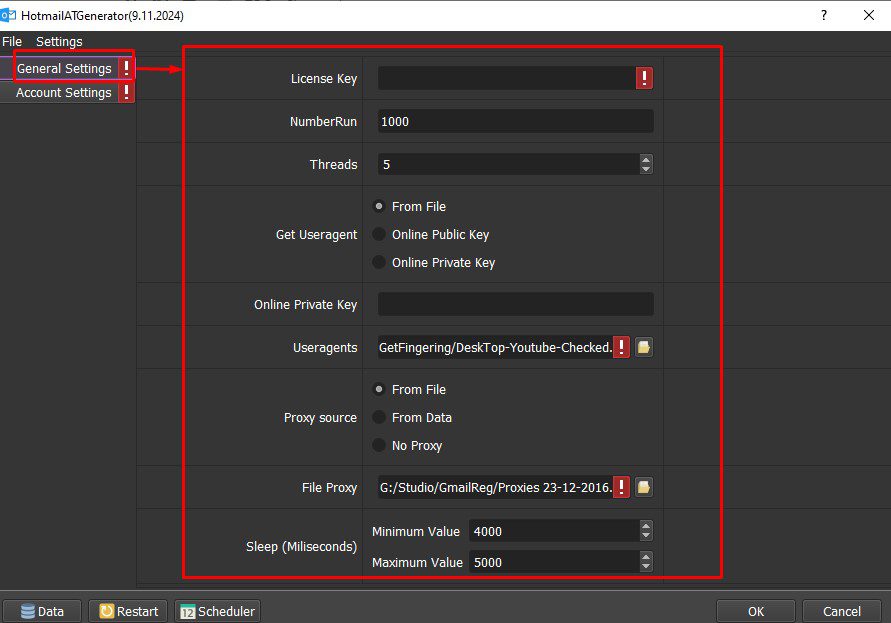
Task: Click the "Threads" label
Action: pos(334,165)
